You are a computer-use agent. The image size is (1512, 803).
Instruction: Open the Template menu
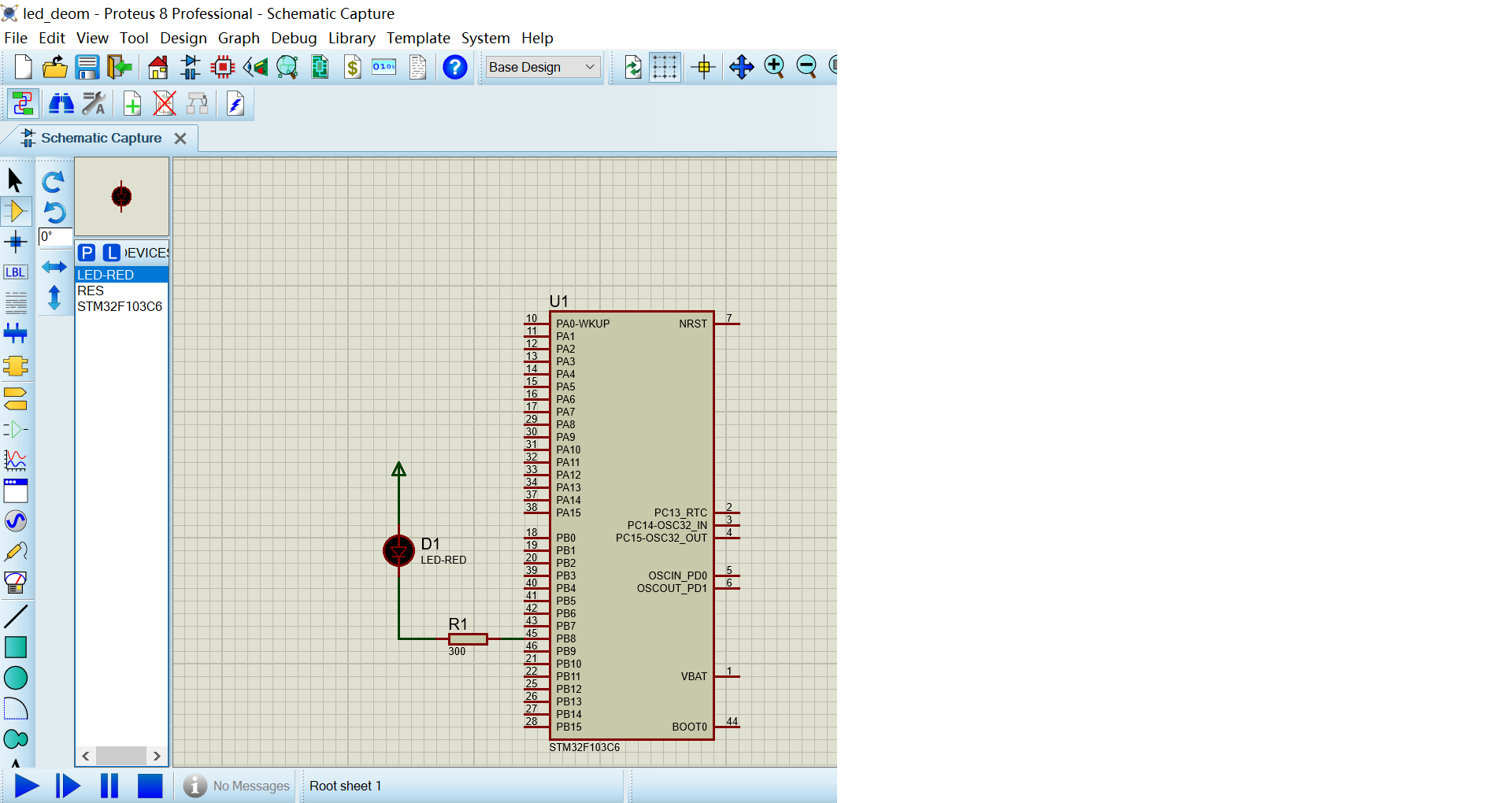[418, 38]
